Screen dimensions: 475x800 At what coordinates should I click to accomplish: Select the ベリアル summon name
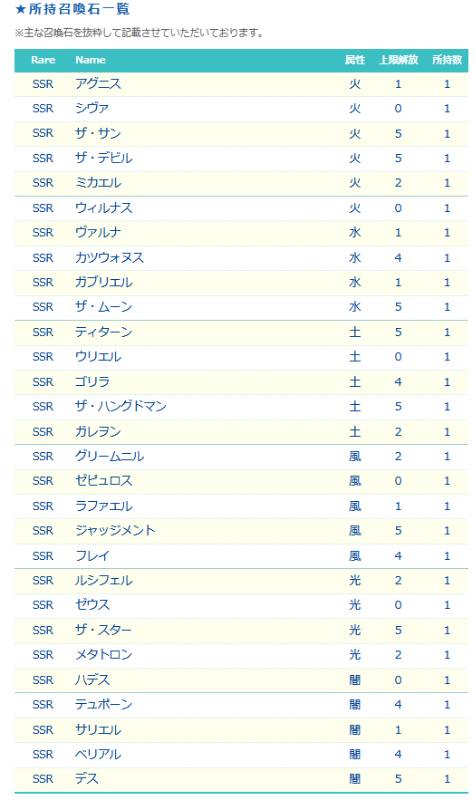98,754
